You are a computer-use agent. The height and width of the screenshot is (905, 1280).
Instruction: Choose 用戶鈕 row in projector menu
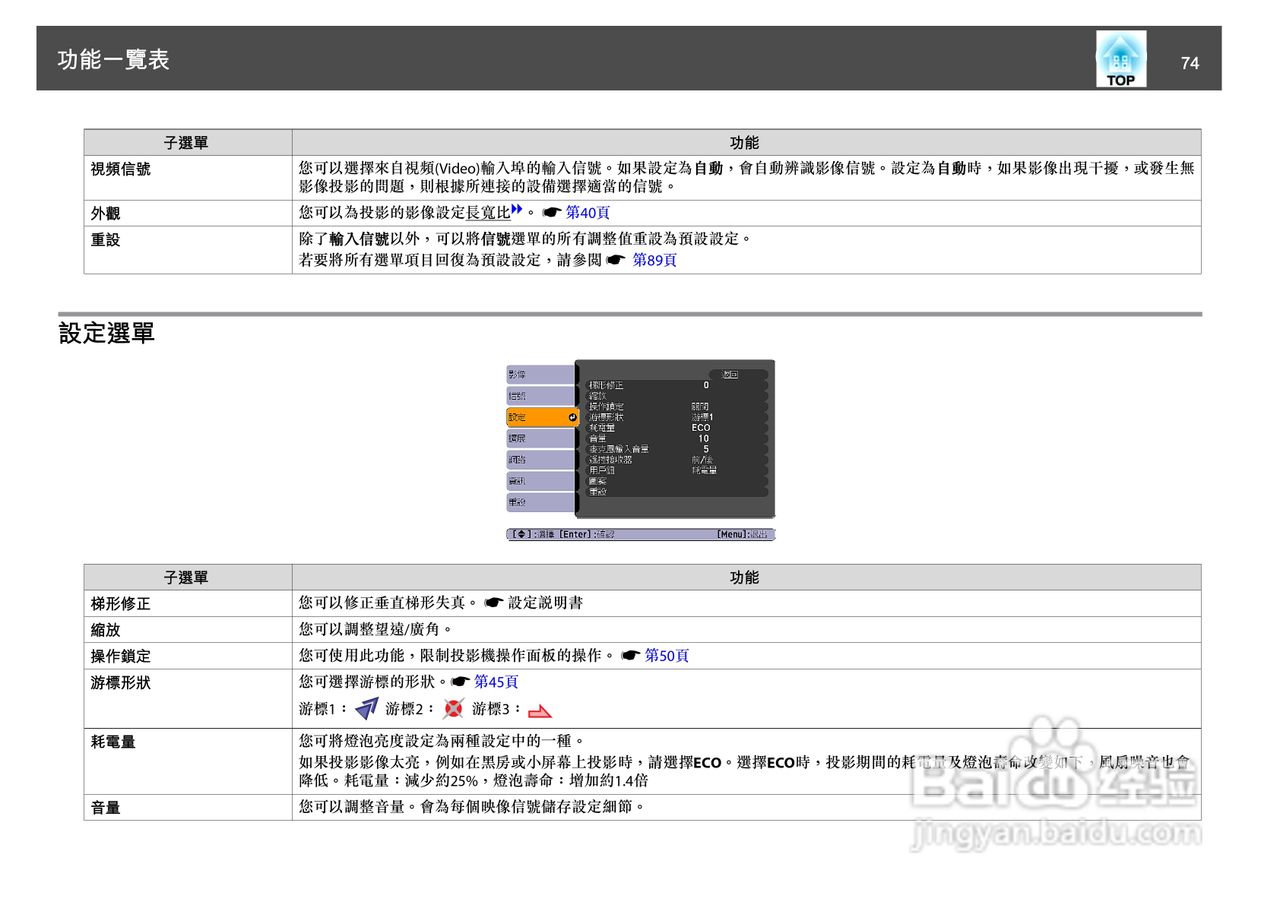click(676, 470)
